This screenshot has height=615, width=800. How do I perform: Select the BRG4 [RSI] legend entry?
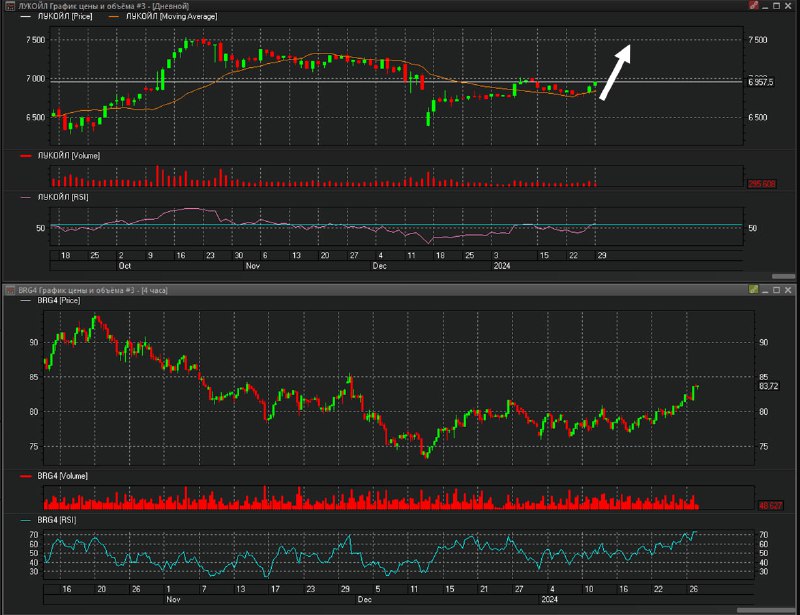[x=57, y=520]
